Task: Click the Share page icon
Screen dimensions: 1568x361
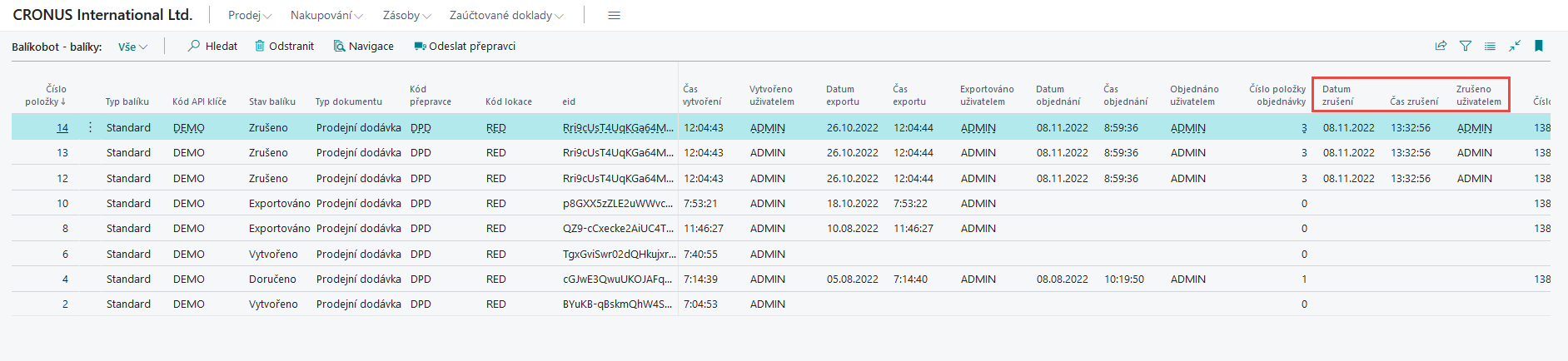Action: pyautogui.click(x=1441, y=47)
